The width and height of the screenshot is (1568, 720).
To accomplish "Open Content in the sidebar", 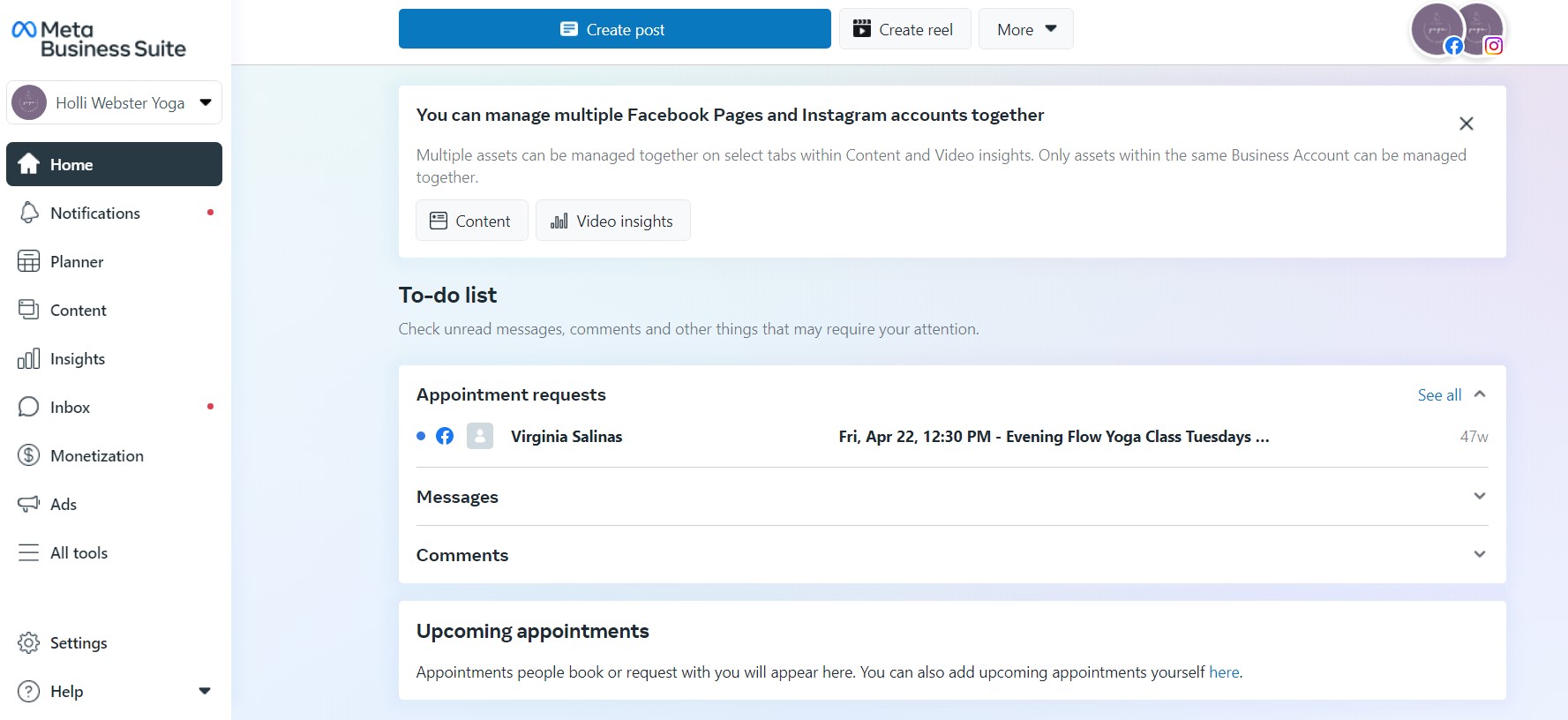I will coord(114,310).
